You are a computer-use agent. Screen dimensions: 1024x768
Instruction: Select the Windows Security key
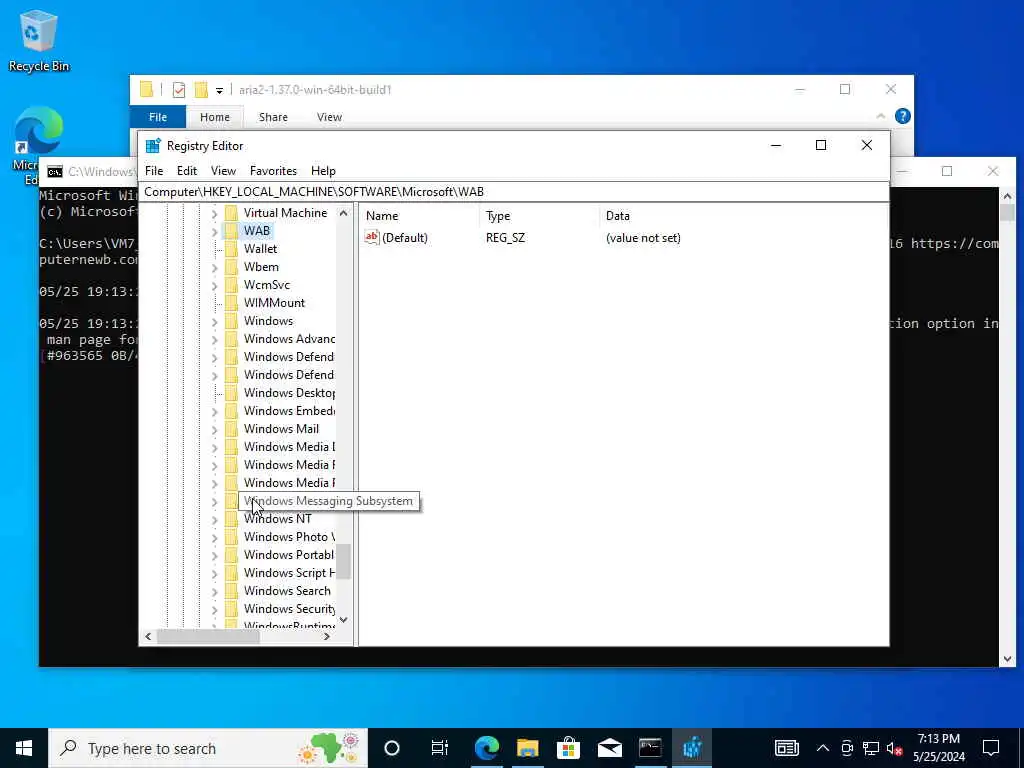tap(289, 609)
